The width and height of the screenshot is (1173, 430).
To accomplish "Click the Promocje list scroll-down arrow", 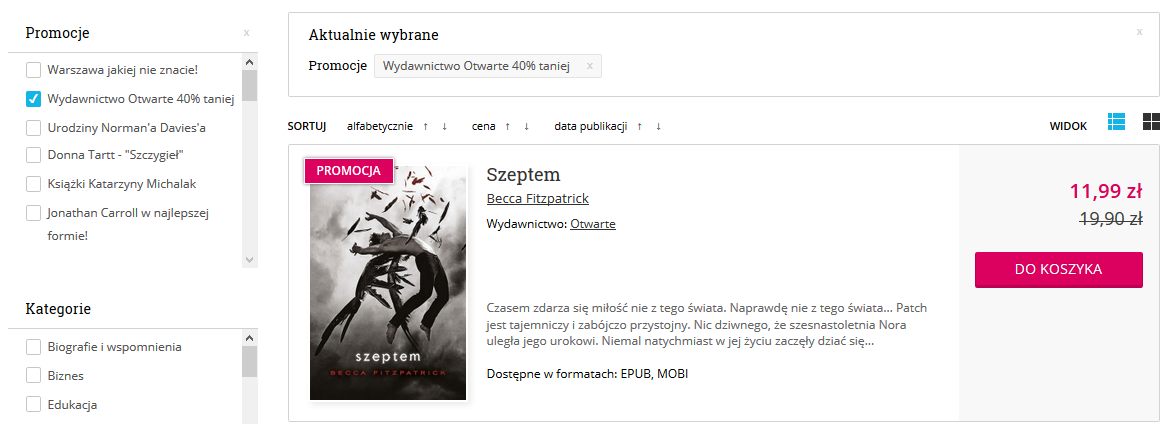I will [x=250, y=260].
